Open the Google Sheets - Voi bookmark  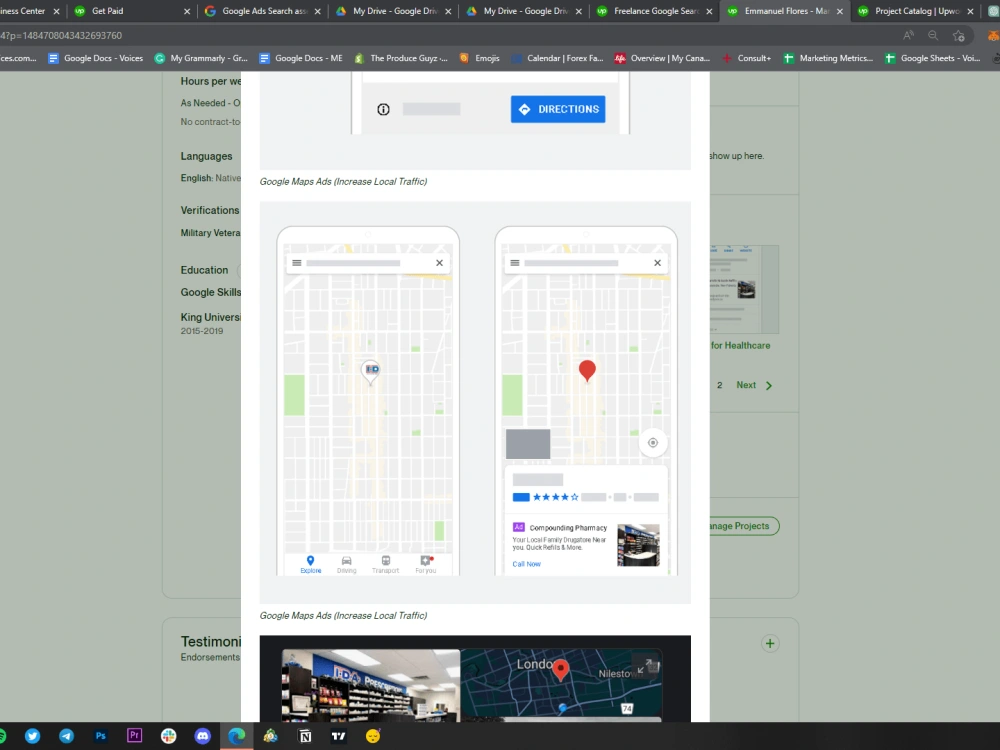(932, 58)
